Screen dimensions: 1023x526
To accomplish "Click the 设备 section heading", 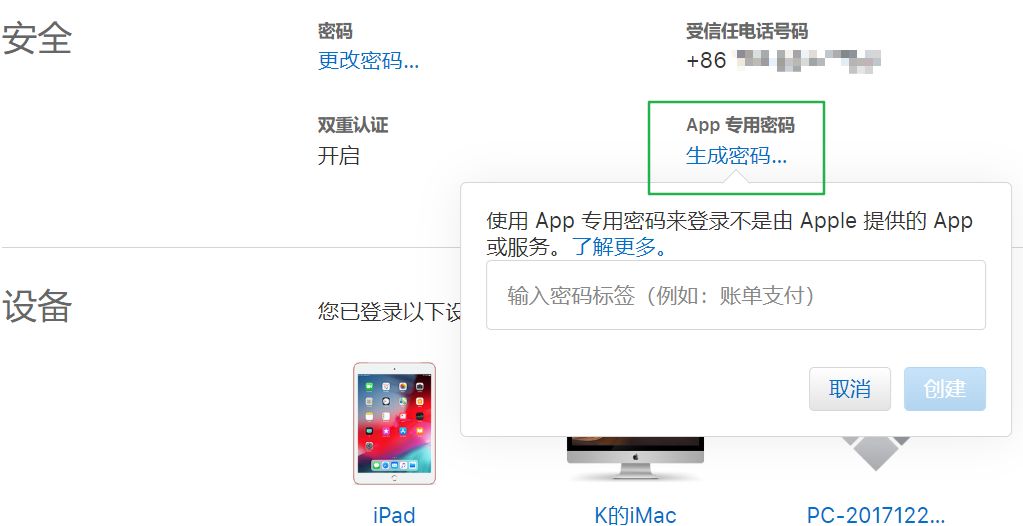I will point(37,306).
